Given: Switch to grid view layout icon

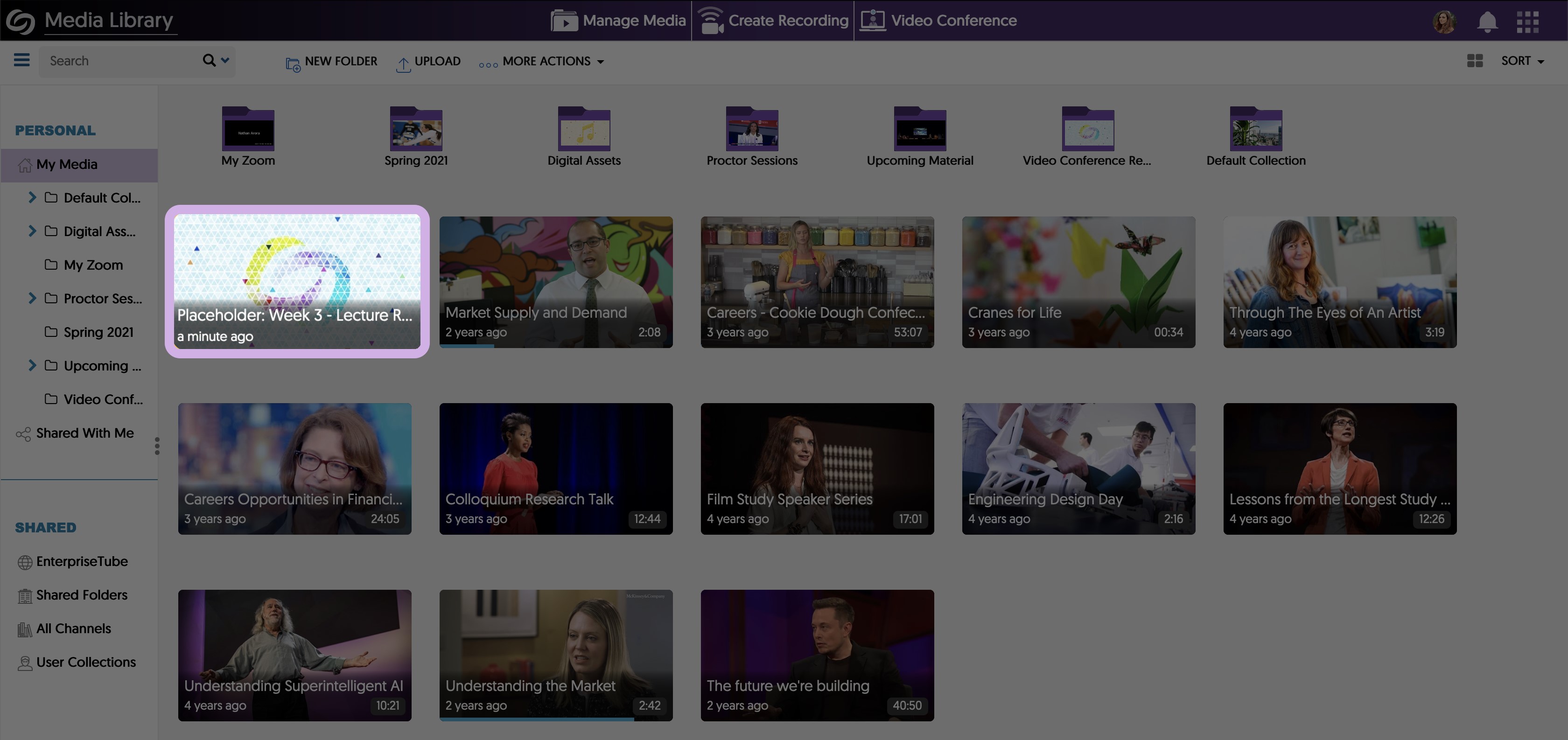Looking at the screenshot, I should click(x=1474, y=61).
